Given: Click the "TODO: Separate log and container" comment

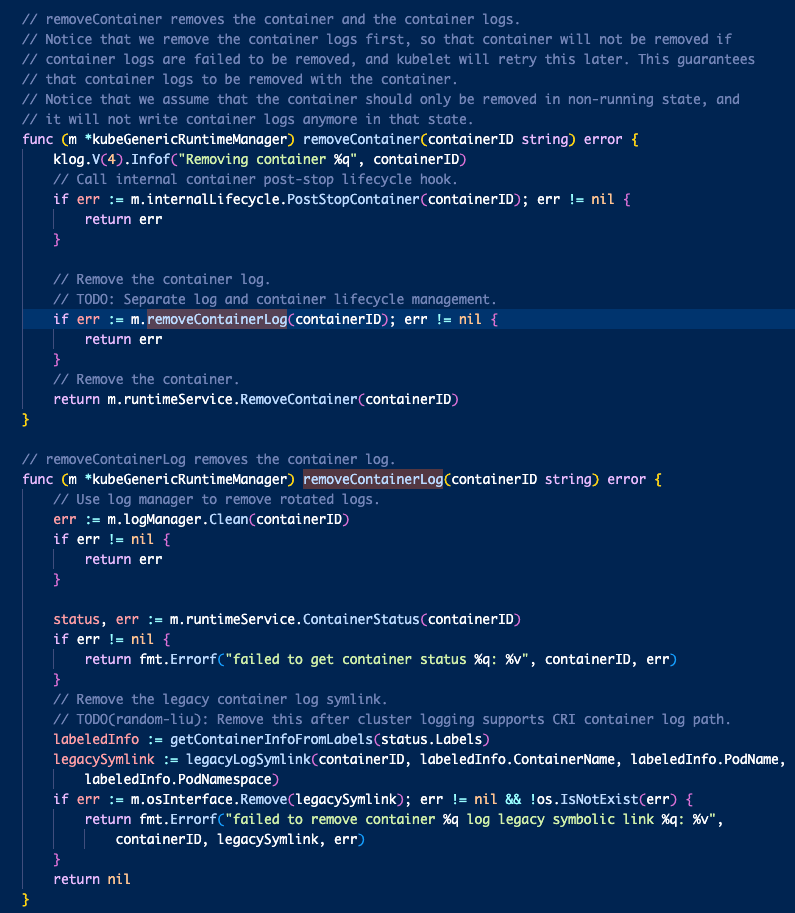Looking at the screenshot, I should (x=285, y=299).
